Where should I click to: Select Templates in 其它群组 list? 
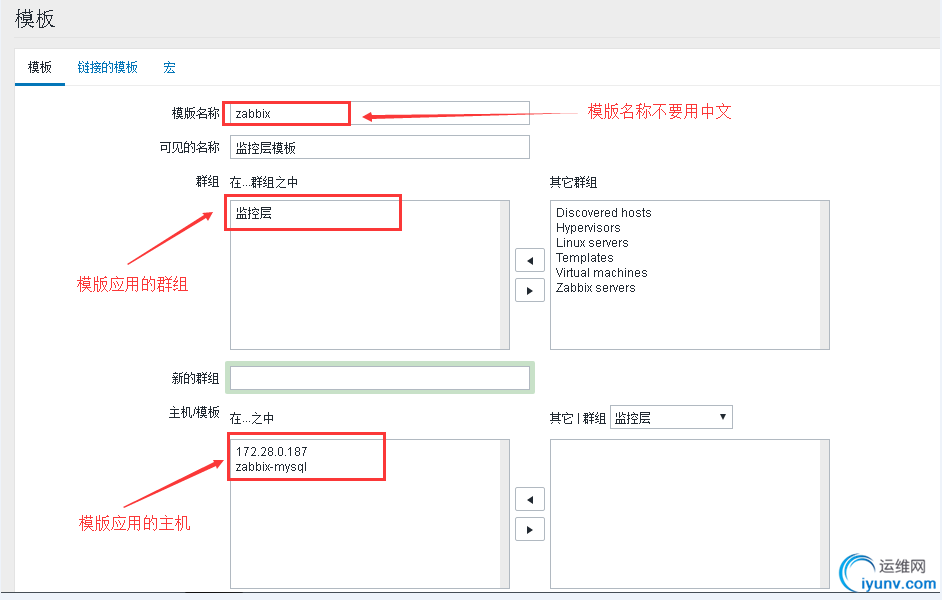(585, 258)
